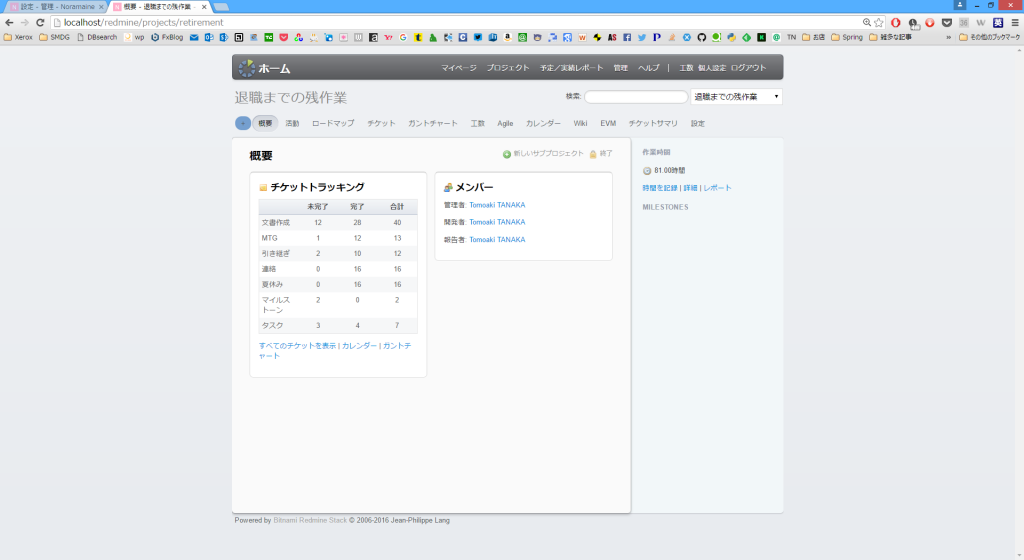
Task: Click the blue plus button beside 概要 tab
Action: pyautogui.click(x=243, y=123)
